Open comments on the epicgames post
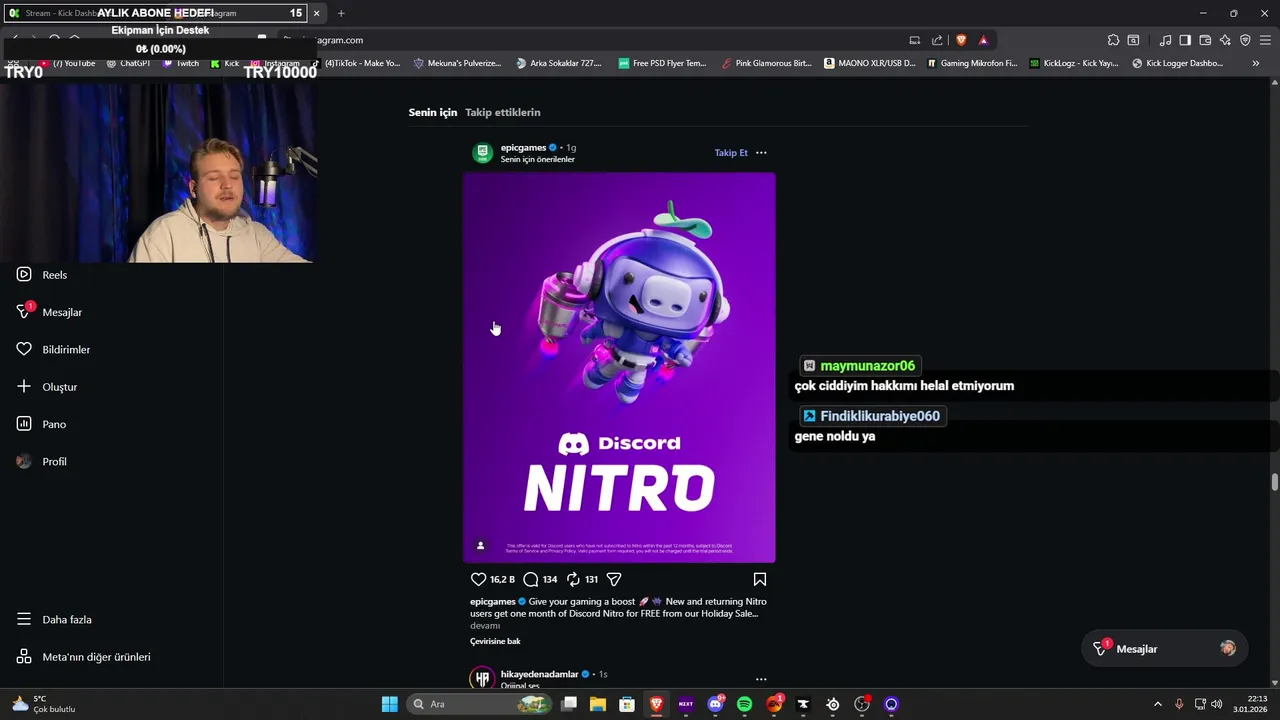The height and width of the screenshot is (720, 1280). point(531,579)
